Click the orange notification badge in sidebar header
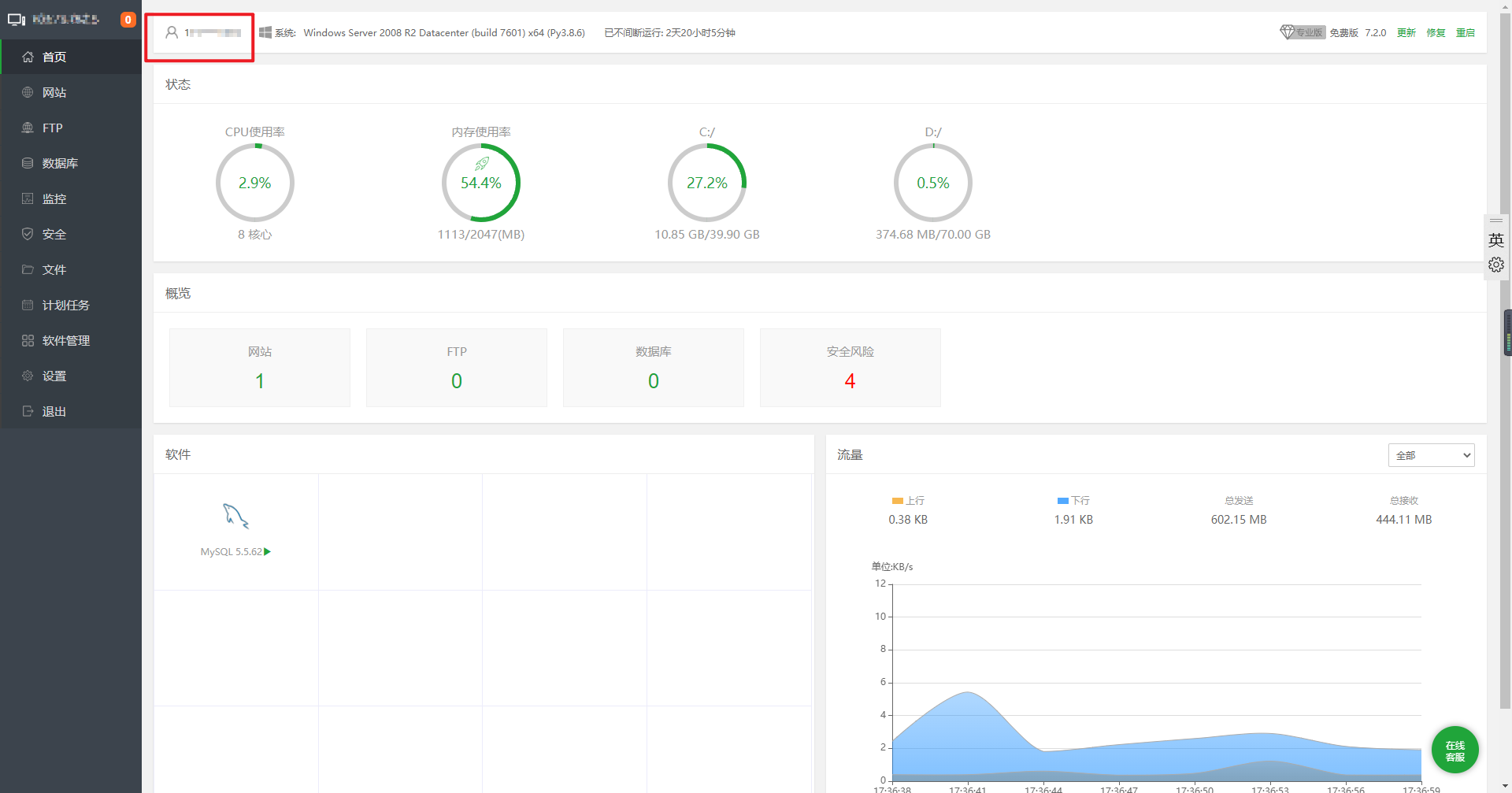Viewport: 1512px width, 793px height. (128, 20)
